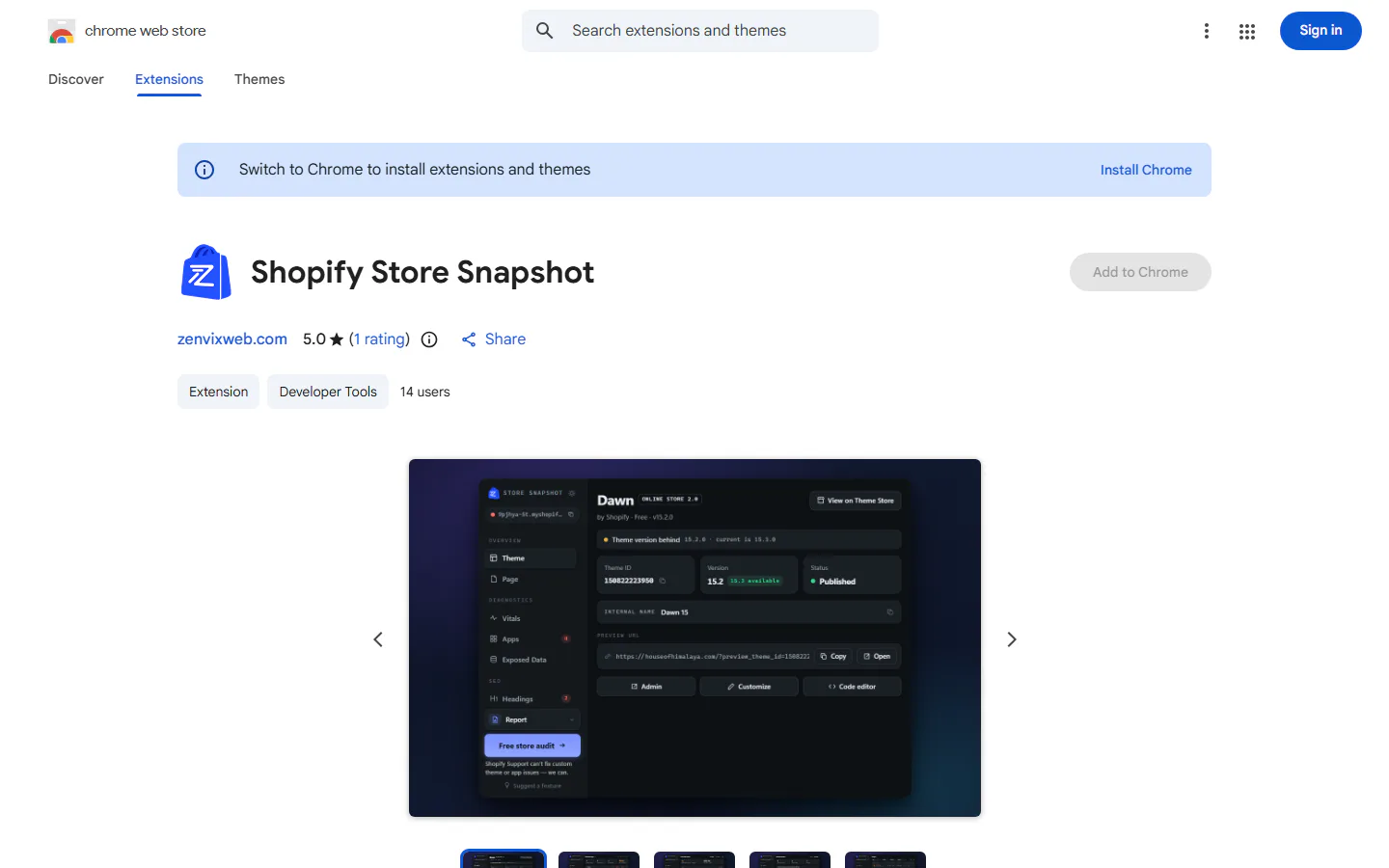Click the Extension category chip
Viewport: 1389px width, 868px height.
click(x=219, y=392)
